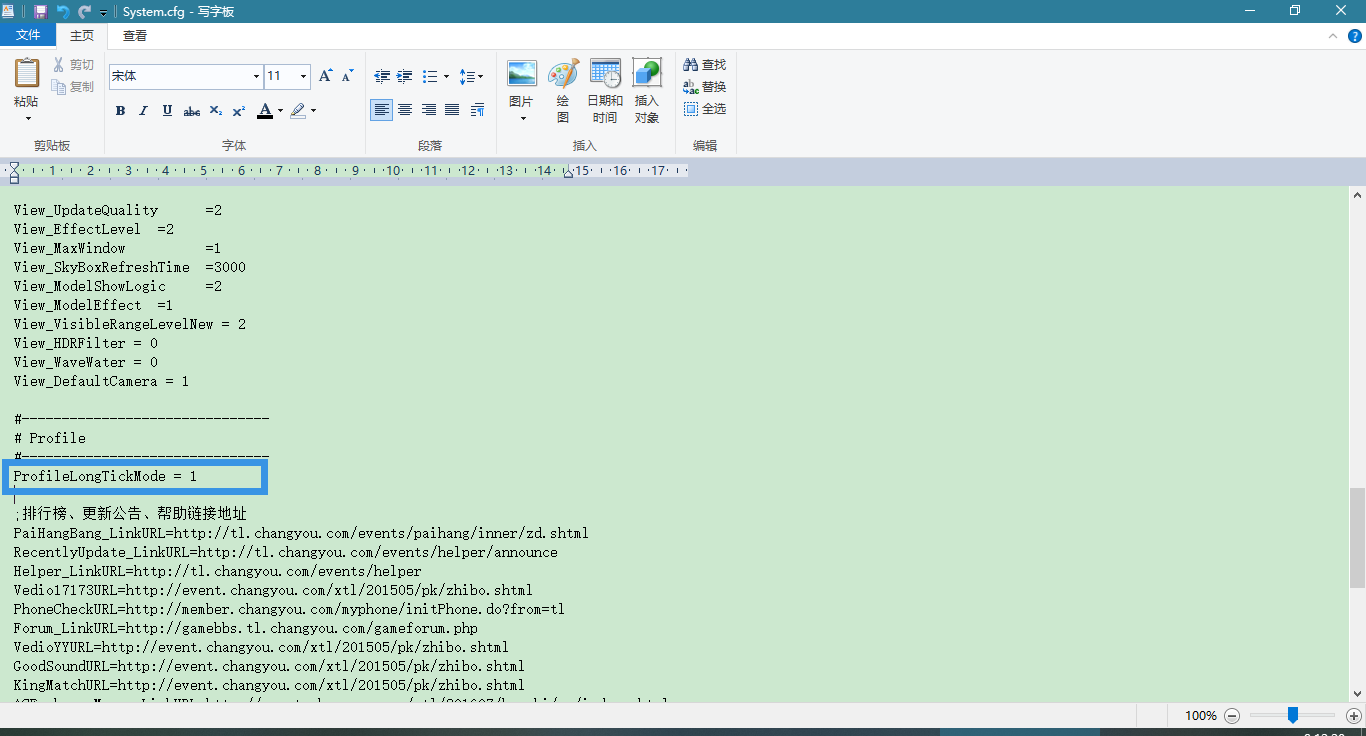Place cursor in line ProfileLongTickMode = 1
The image size is (1366, 736).
pyautogui.click(x=105, y=477)
